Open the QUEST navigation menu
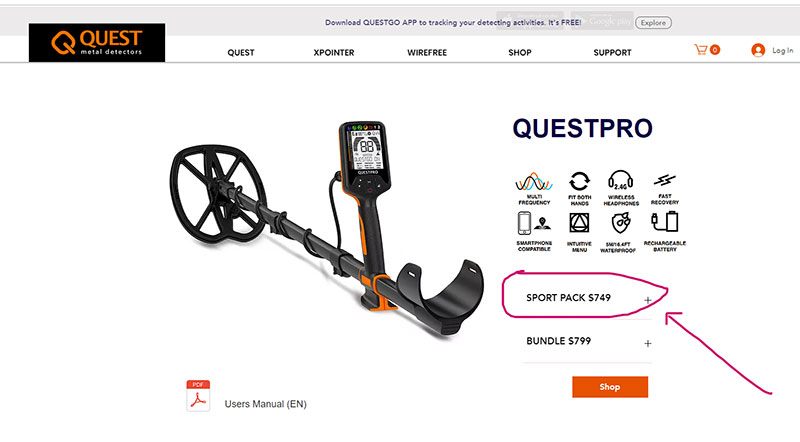Screen dimensions: 800x442 click(x=241, y=53)
